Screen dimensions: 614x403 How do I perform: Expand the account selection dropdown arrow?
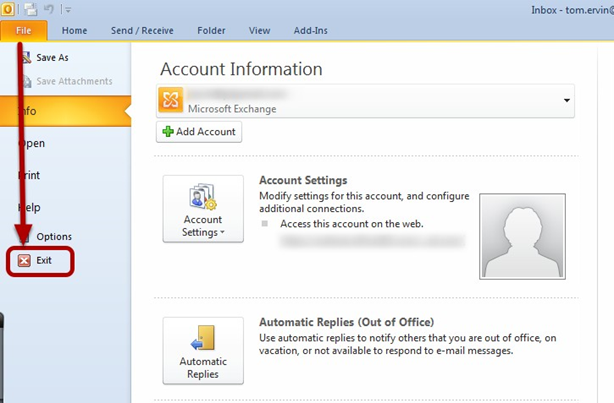point(567,100)
